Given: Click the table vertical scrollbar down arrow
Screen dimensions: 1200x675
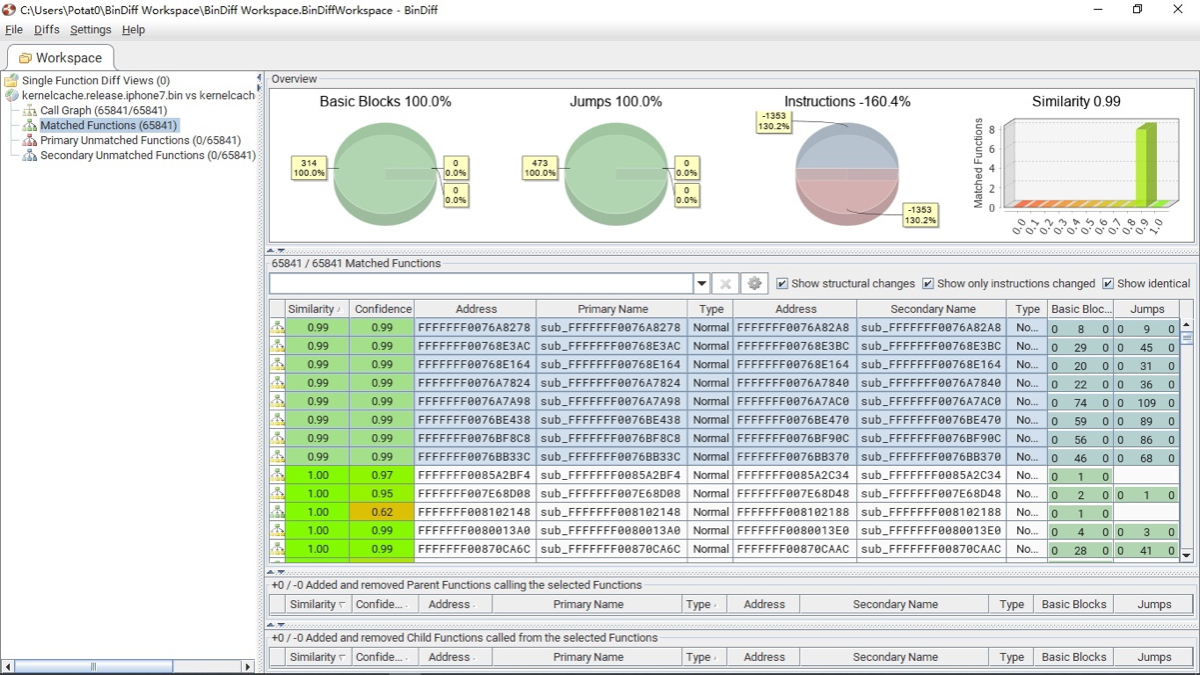Looking at the screenshot, I should pyautogui.click(x=1187, y=554).
